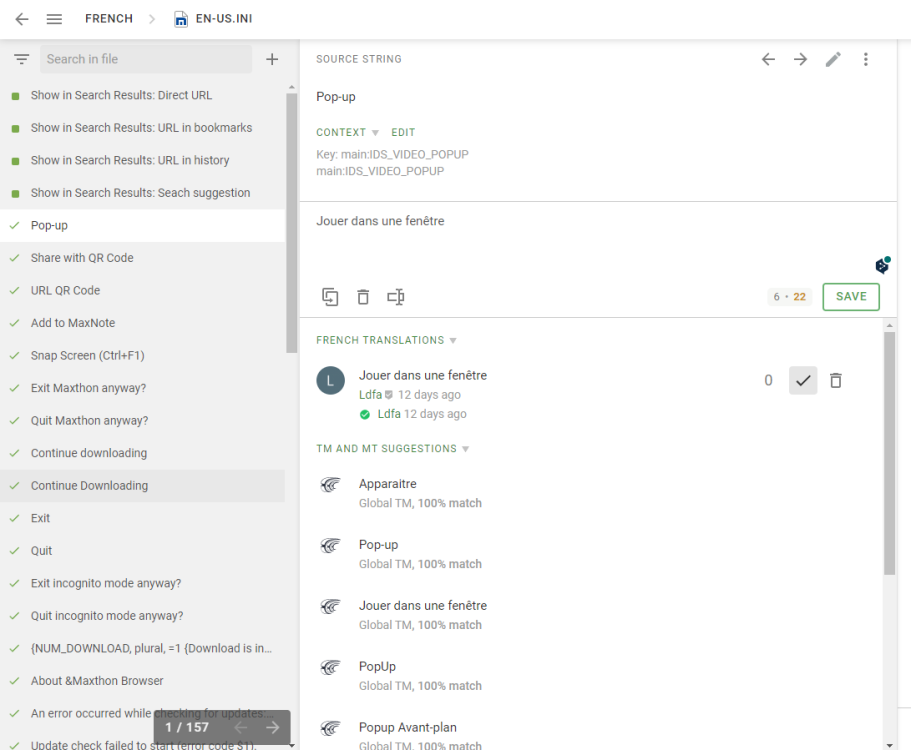Click the Search in file field
The width and height of the screenshot is (911, 750).
146,59
